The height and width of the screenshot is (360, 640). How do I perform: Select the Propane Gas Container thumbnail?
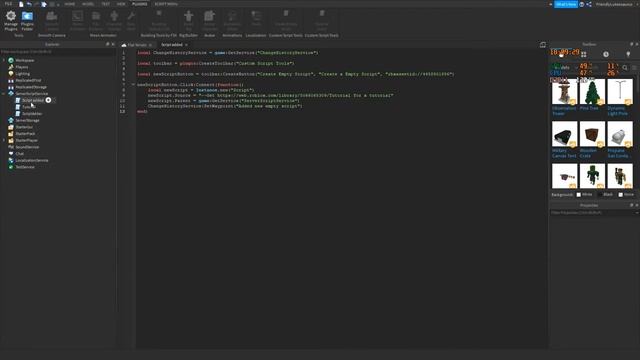(620, 134)
